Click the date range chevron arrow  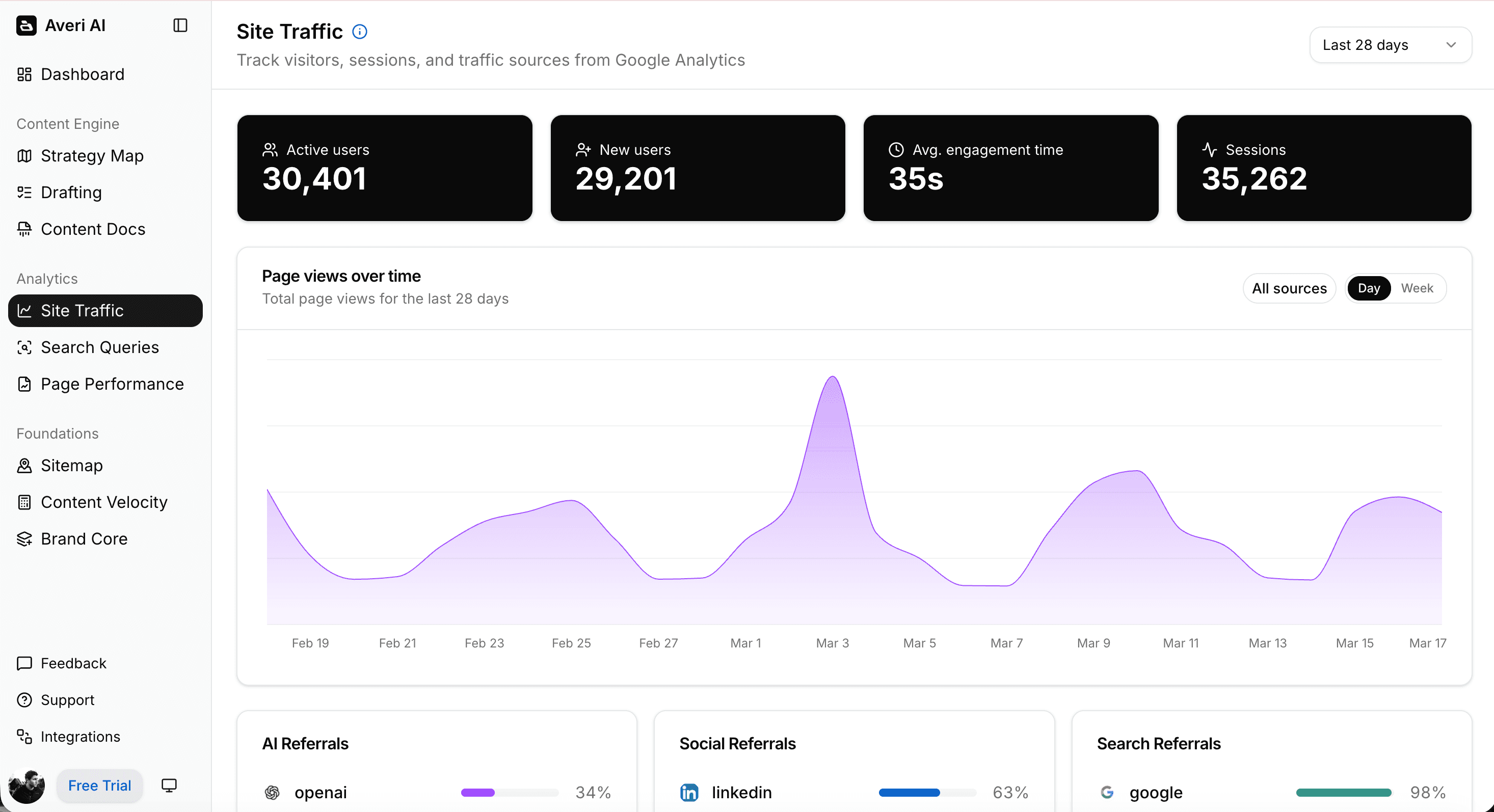tap(1451, 45)
